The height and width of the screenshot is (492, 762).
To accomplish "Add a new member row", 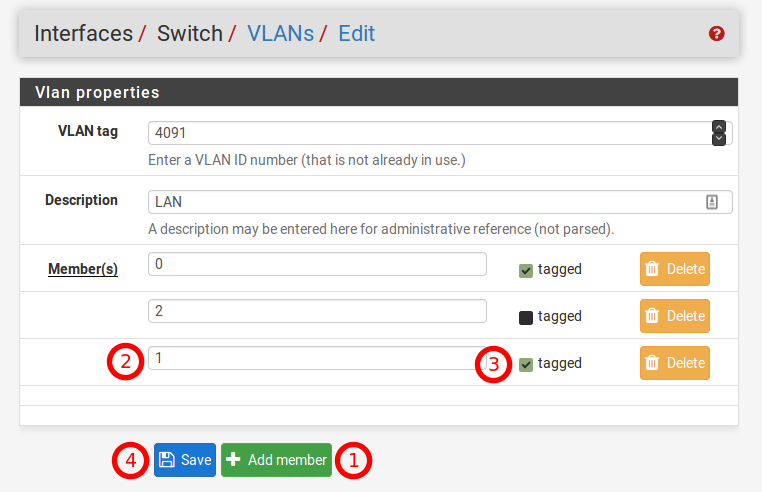I will coord(276,460).
